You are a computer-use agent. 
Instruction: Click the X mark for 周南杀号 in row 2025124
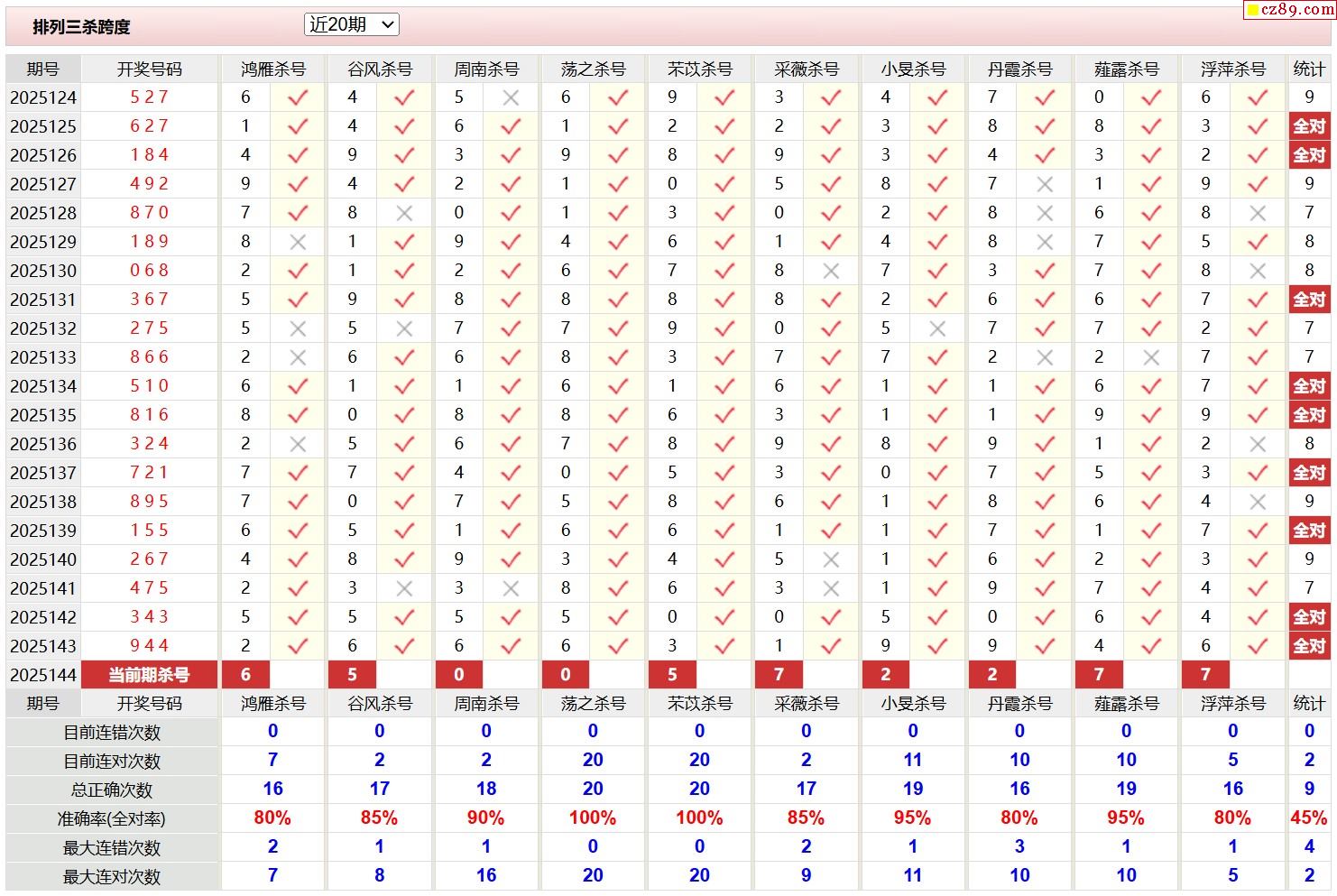(x=511, y=97)
